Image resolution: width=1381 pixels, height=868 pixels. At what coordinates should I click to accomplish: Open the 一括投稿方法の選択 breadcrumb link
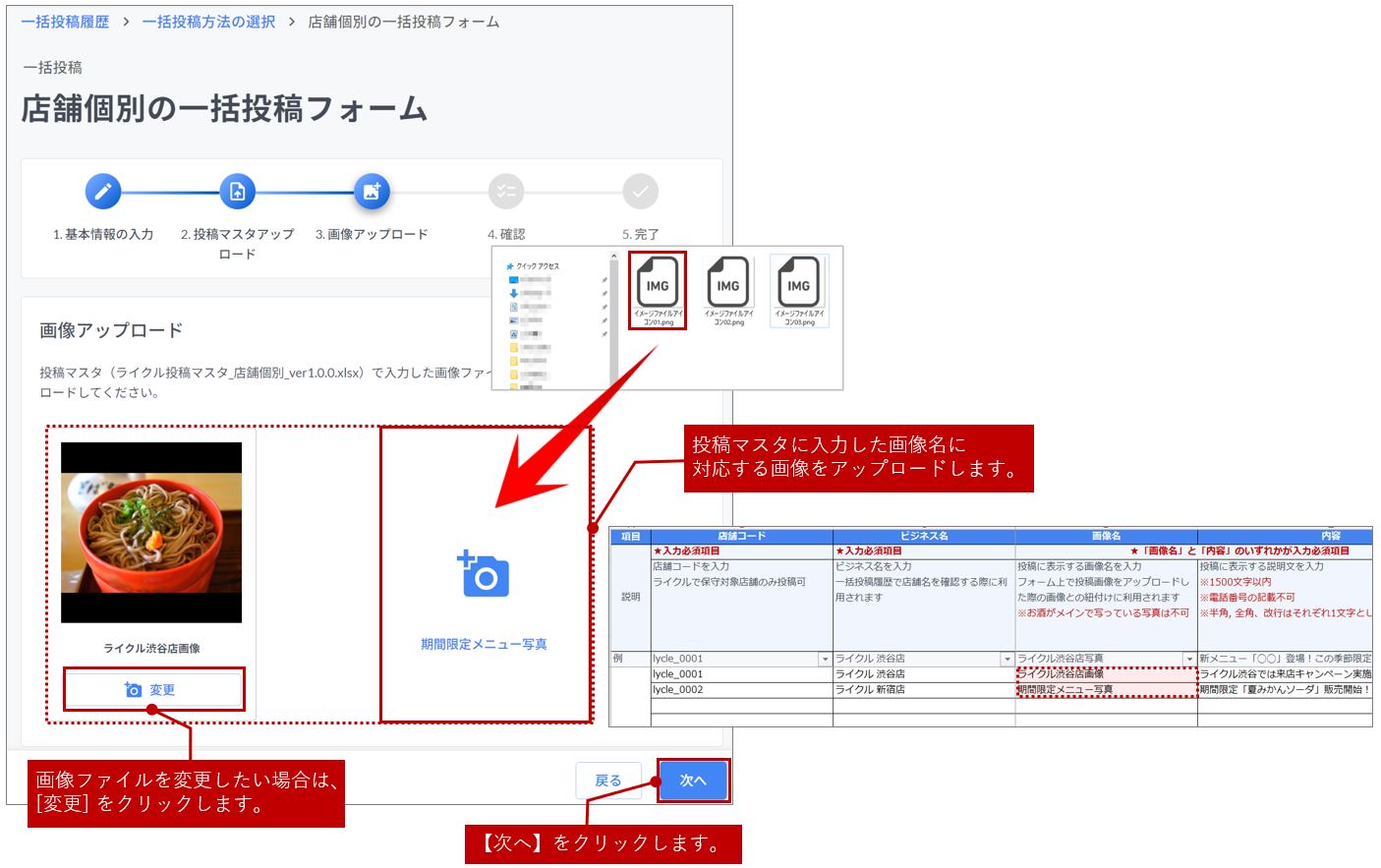coord(208,22)
